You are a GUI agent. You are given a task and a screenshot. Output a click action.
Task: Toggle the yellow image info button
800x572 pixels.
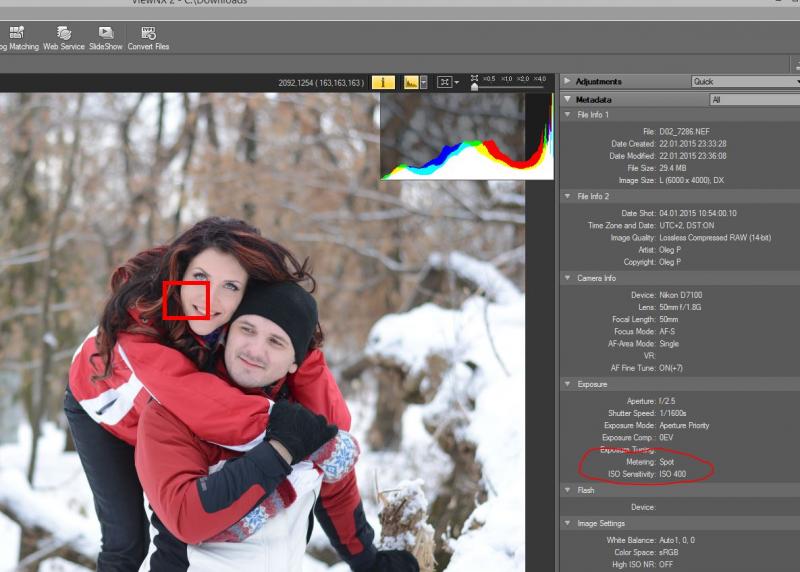[x=383, y=82]
